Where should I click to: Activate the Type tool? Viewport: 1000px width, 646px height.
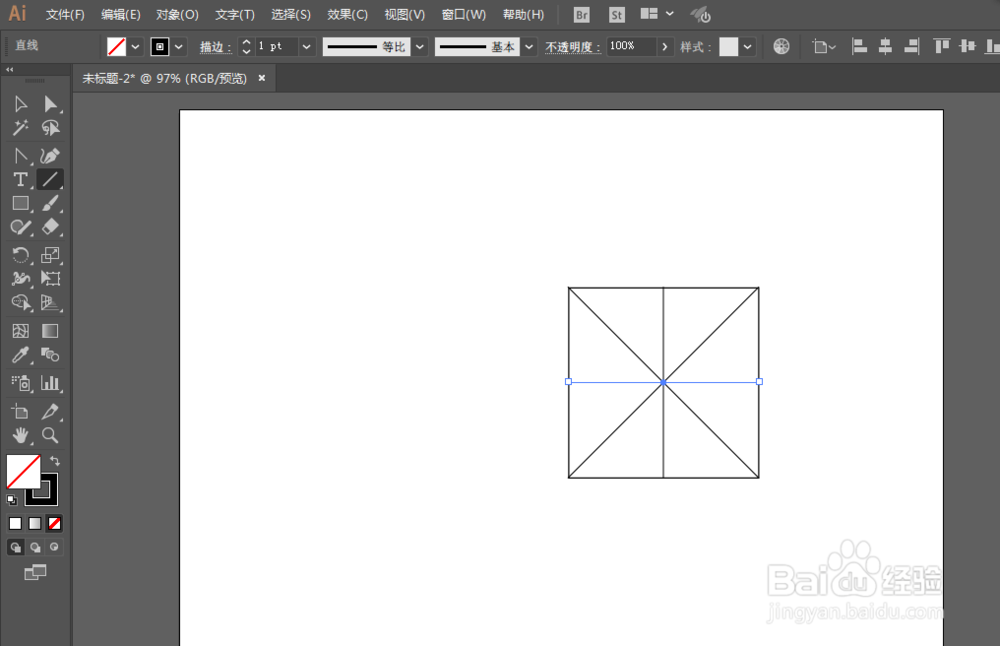pyautogui.click(x=20, y=179)
